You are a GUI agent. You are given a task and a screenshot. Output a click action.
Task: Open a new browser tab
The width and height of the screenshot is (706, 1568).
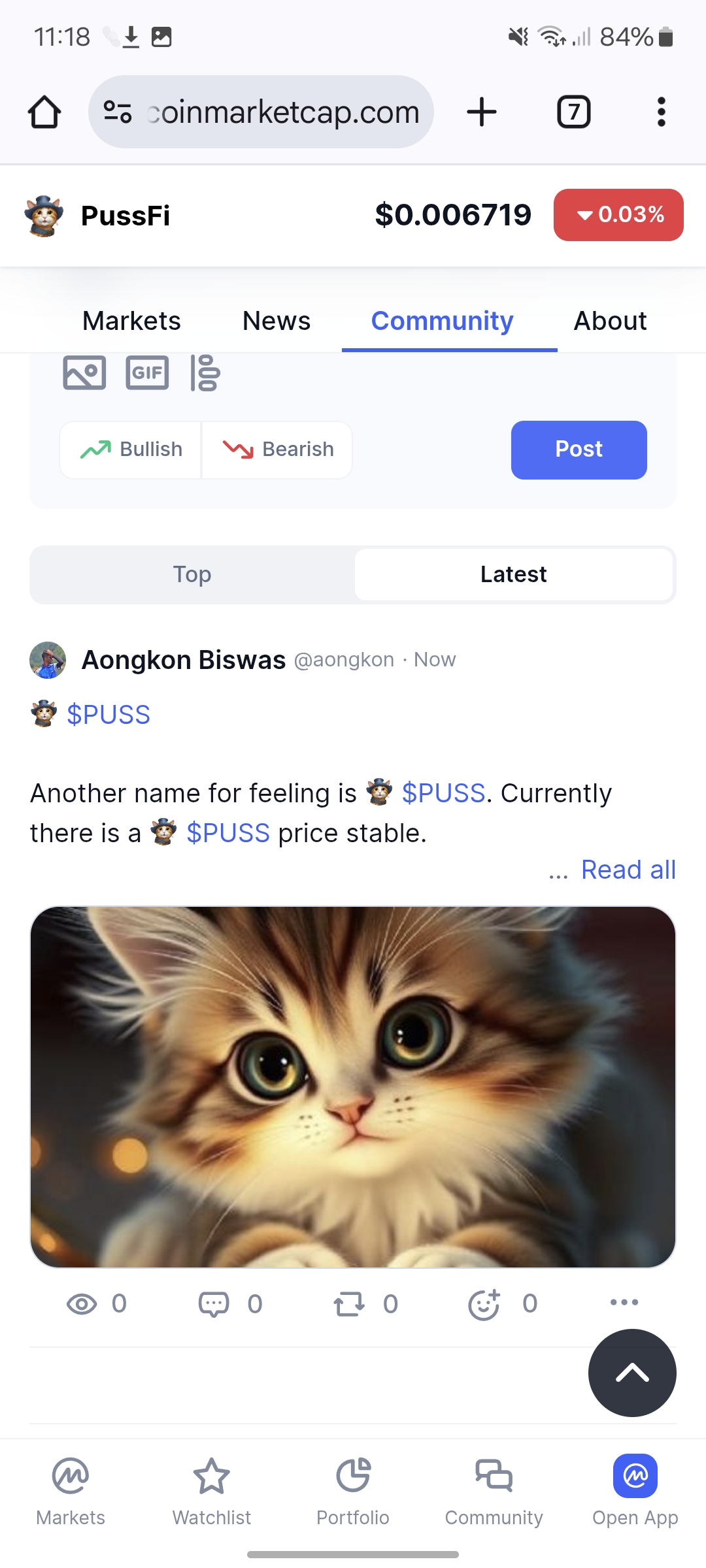point(482,112)
